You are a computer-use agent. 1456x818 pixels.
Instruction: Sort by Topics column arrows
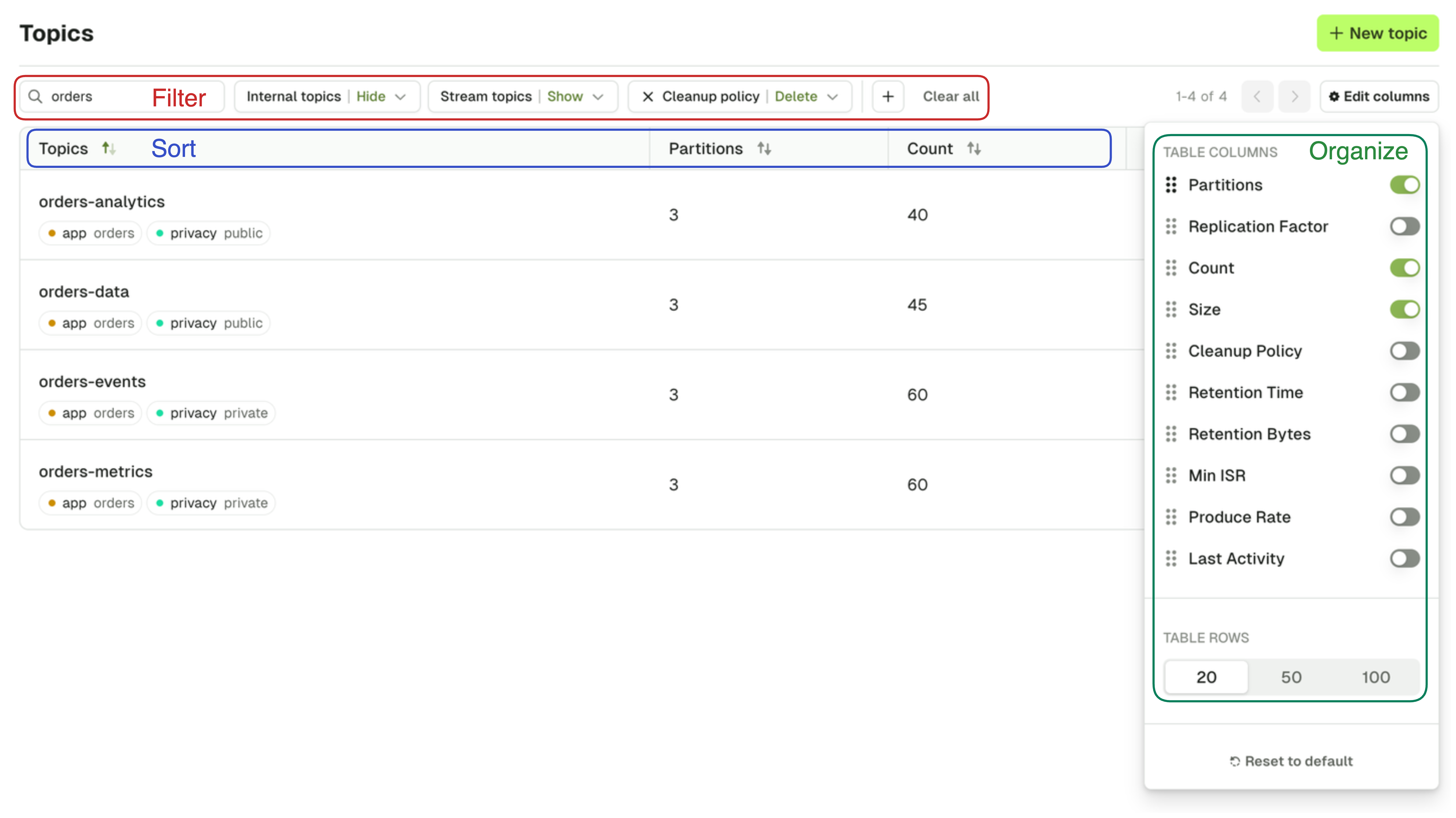click(x=108, y=149)
